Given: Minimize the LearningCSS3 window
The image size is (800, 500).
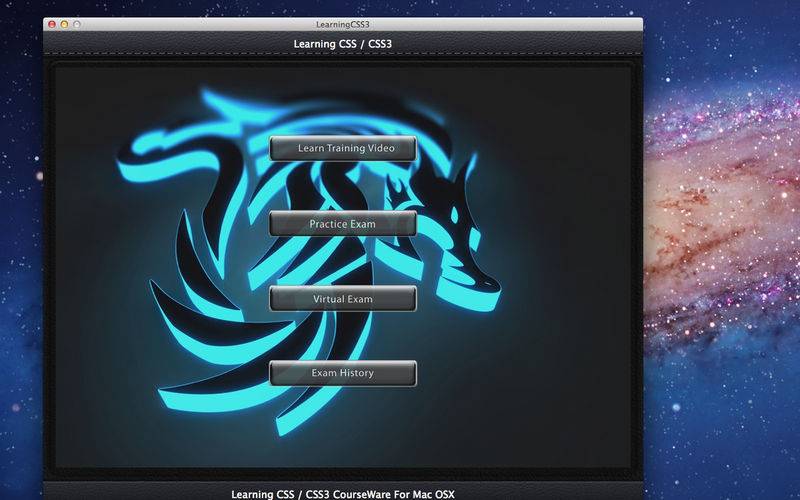Looking at the screenshot, I should (64, 24).
